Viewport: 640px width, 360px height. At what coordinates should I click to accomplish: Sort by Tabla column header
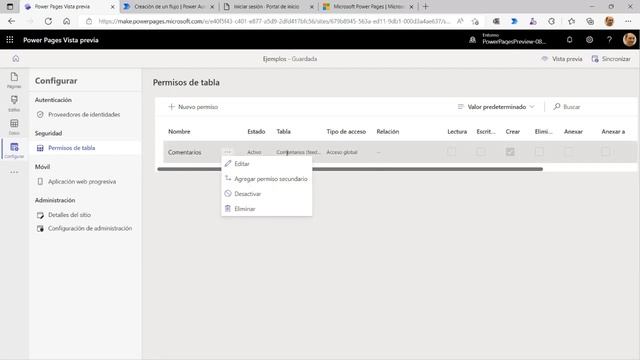[x=284, y=131]
